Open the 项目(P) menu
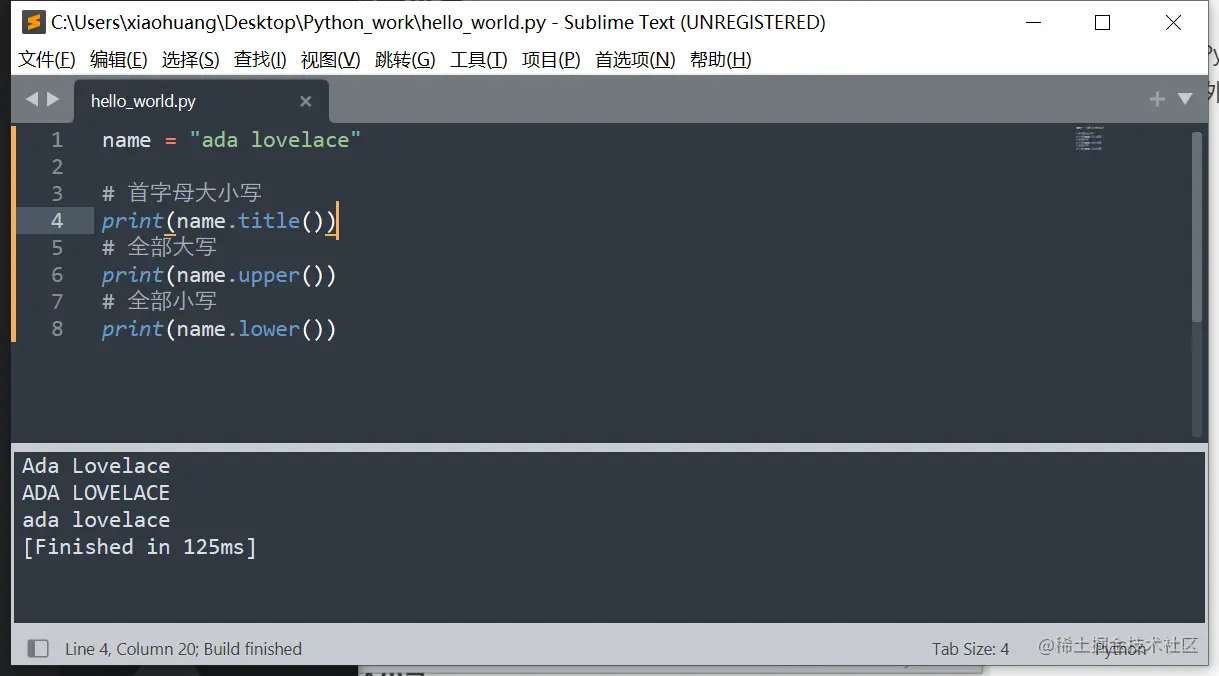Screen dimensions: 1219x676 tap(551, 60)
